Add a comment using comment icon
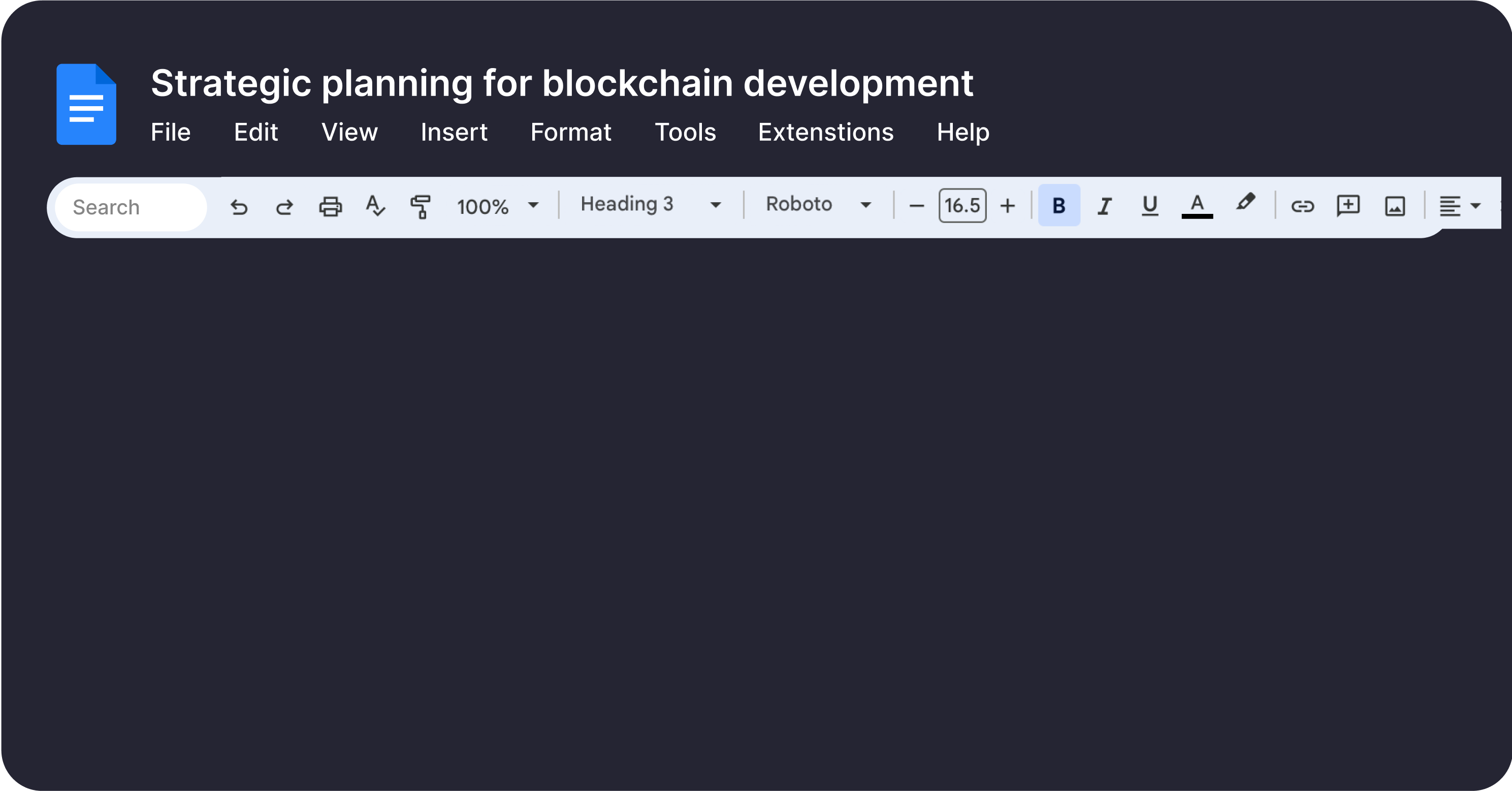The height and width of the screenshot is (791, 1512). tap(1348, 206)
